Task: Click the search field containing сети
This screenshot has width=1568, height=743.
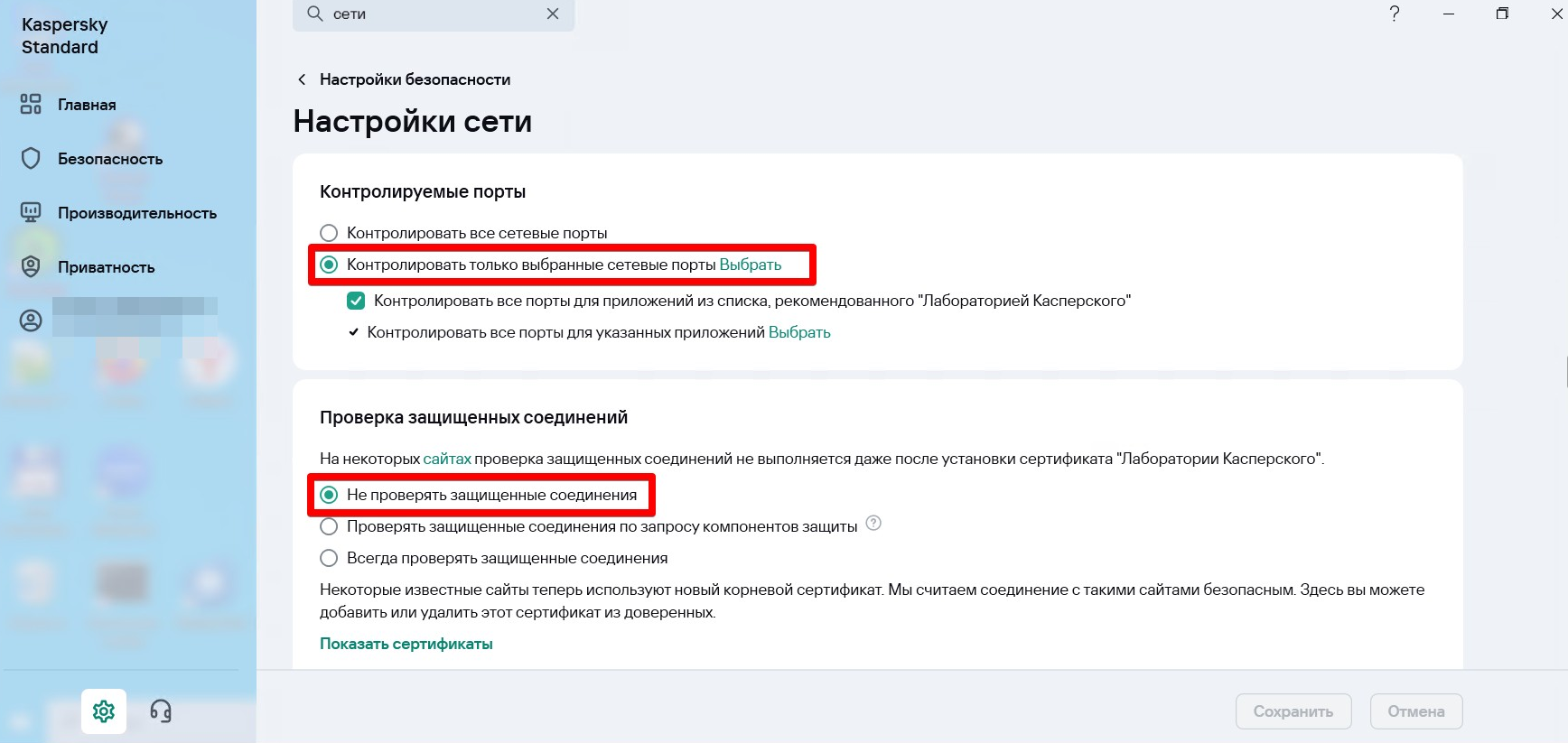Action: (x=434, y=14)
